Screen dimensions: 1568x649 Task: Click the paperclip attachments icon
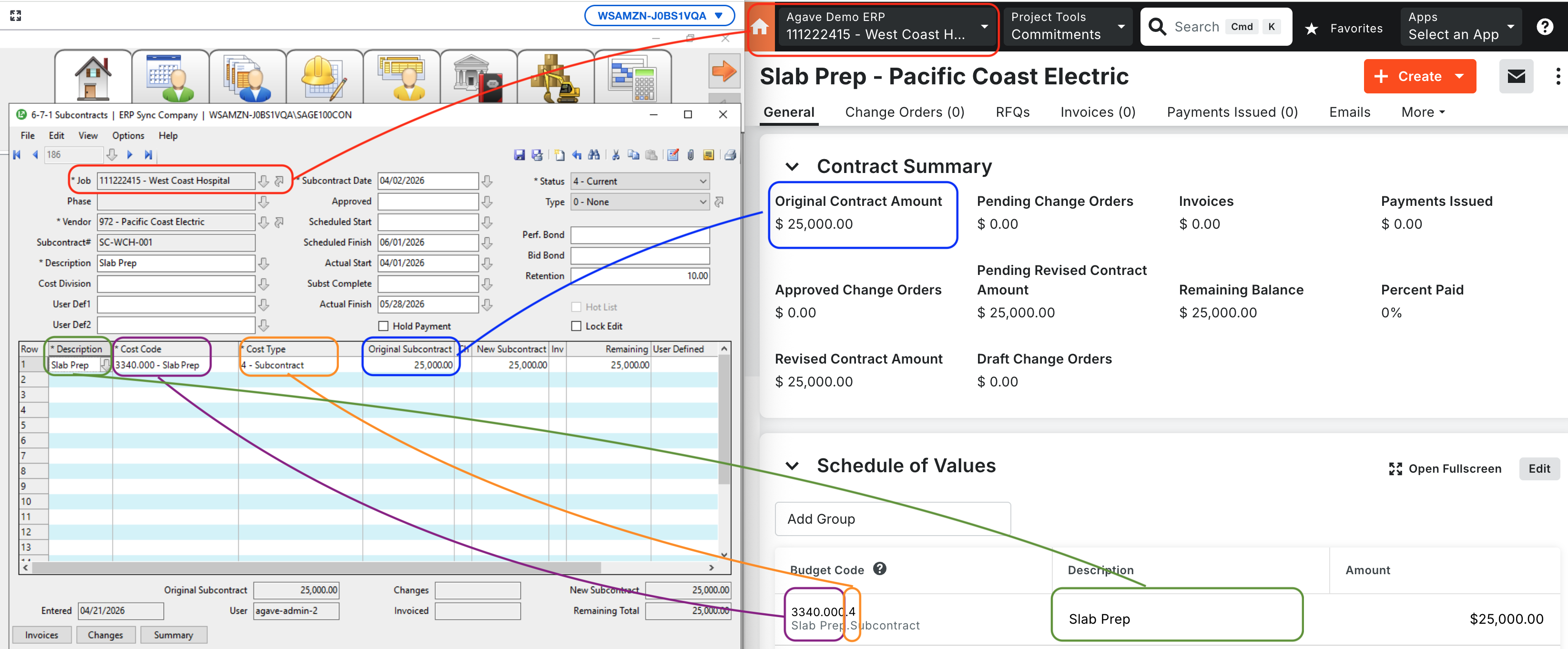(691, 155)
